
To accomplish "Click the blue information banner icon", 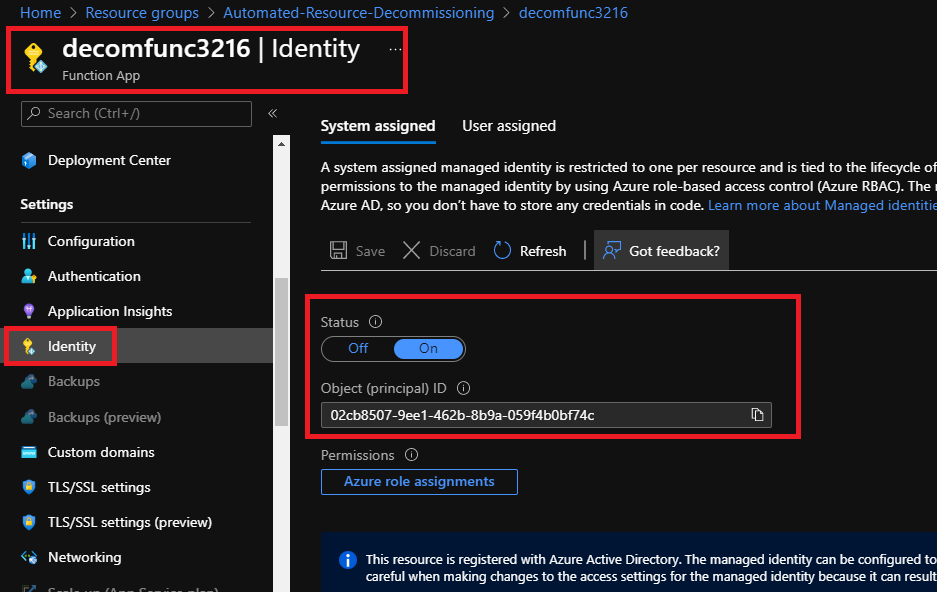I will (348, 560).
